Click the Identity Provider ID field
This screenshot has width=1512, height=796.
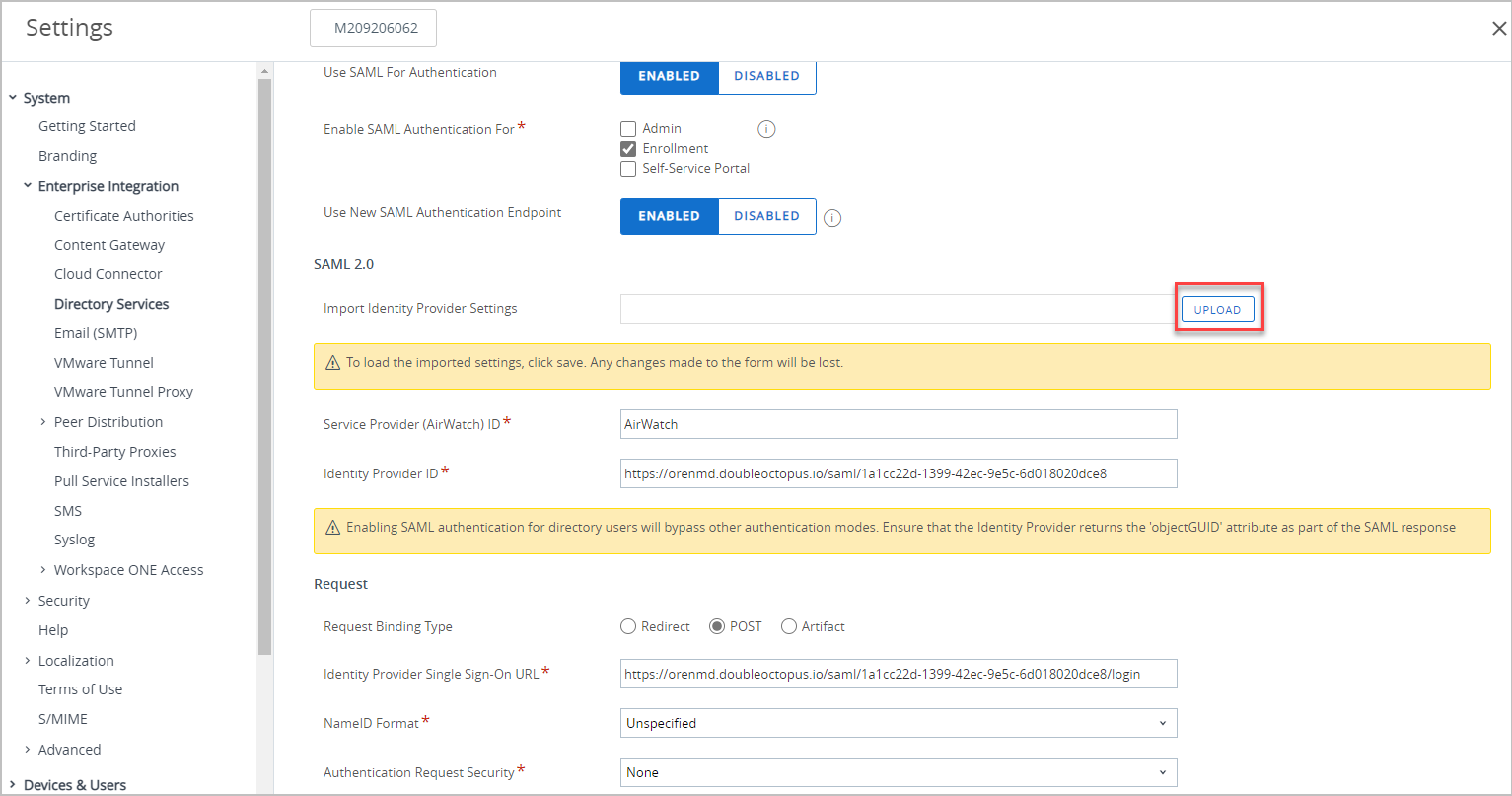(899, 473)
